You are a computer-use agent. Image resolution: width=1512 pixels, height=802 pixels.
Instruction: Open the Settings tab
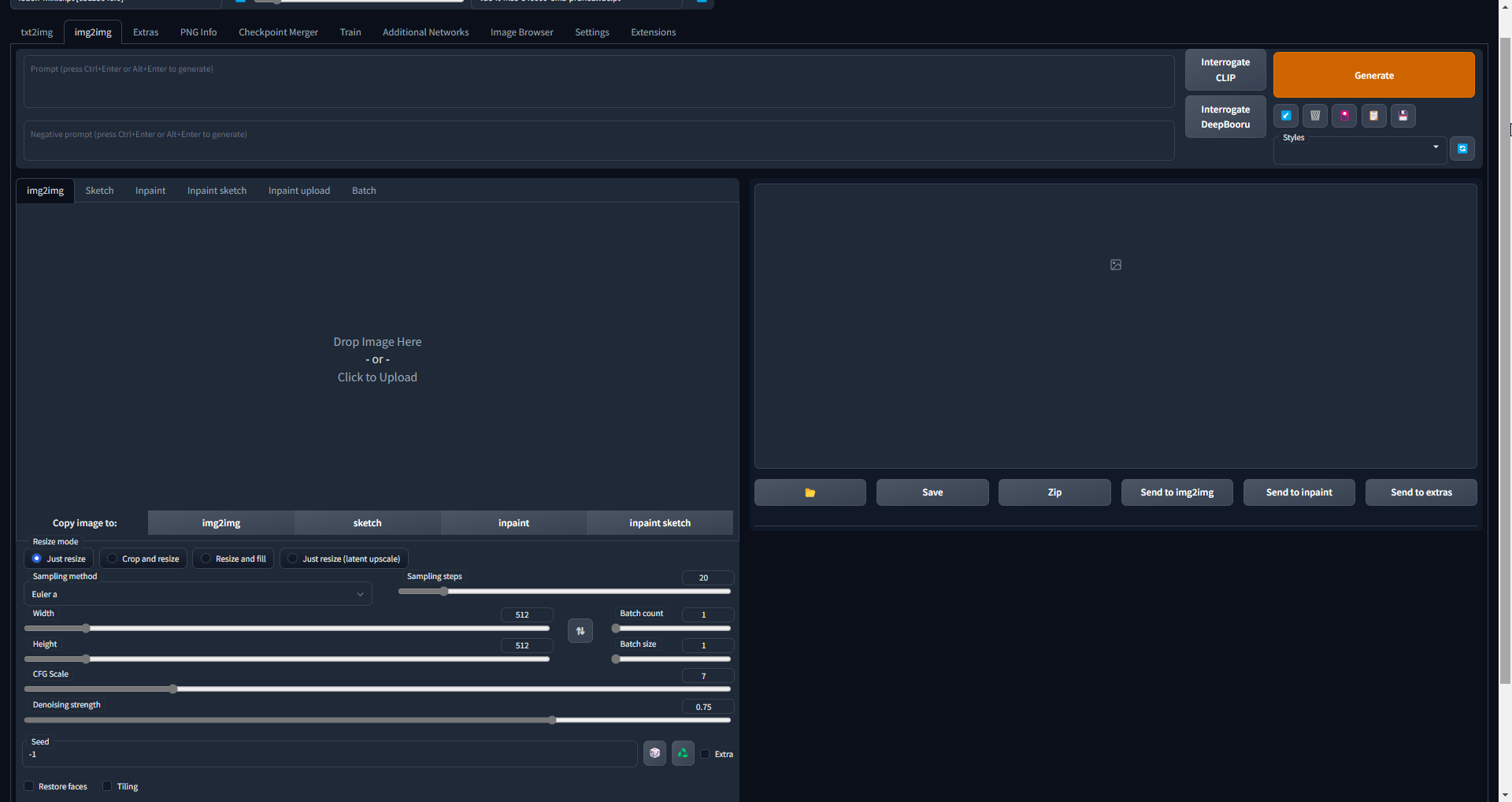coord(592,32)
